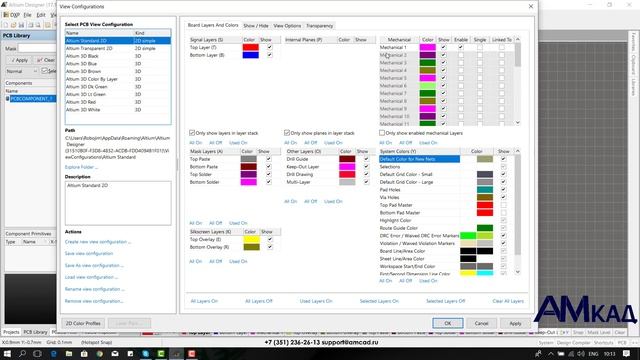
Task: Toggle Show checkbox for Top Layer
Action: tap(269, 47)
